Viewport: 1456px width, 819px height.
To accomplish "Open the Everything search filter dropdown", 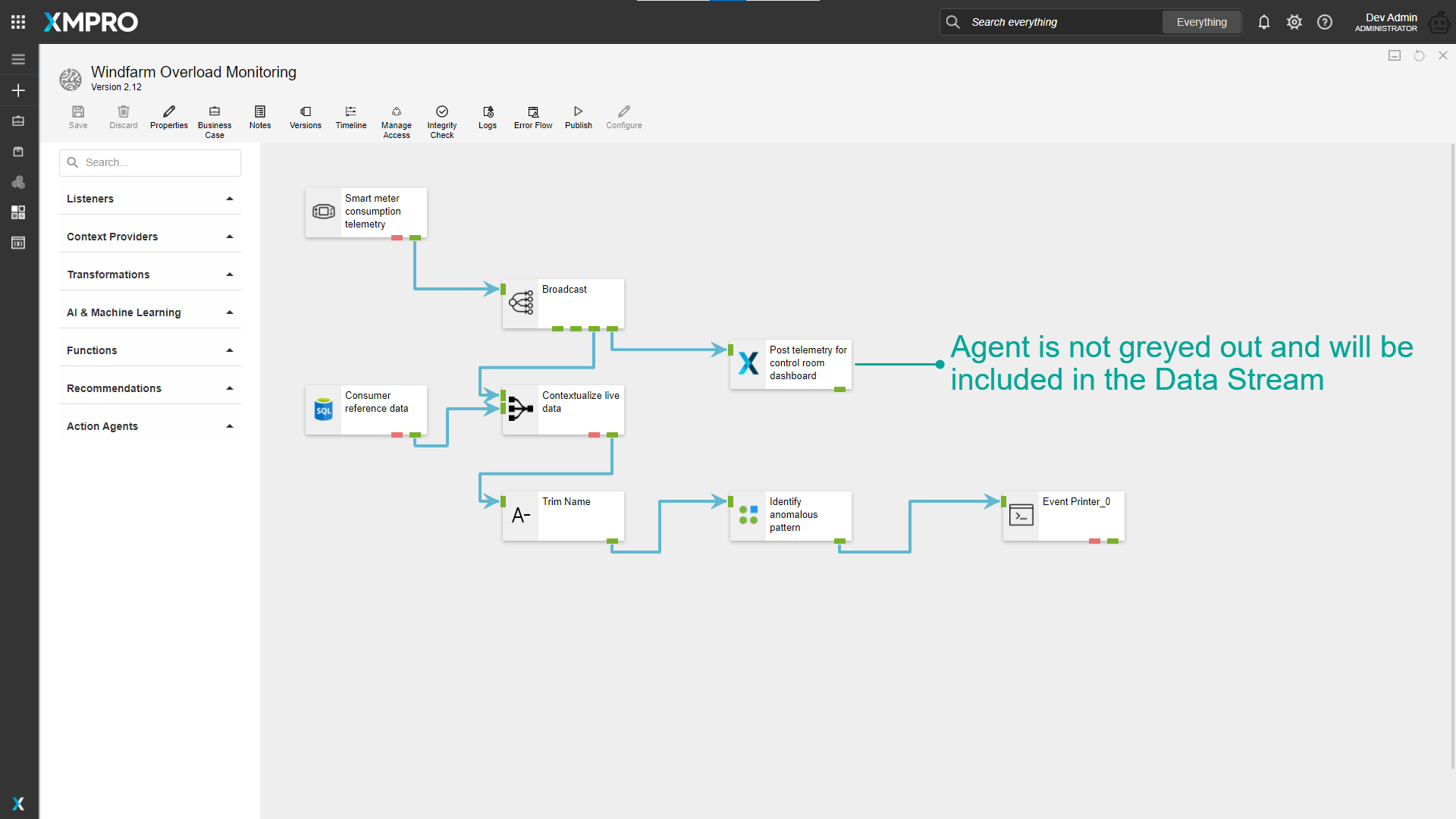I will coord(1201,22).
